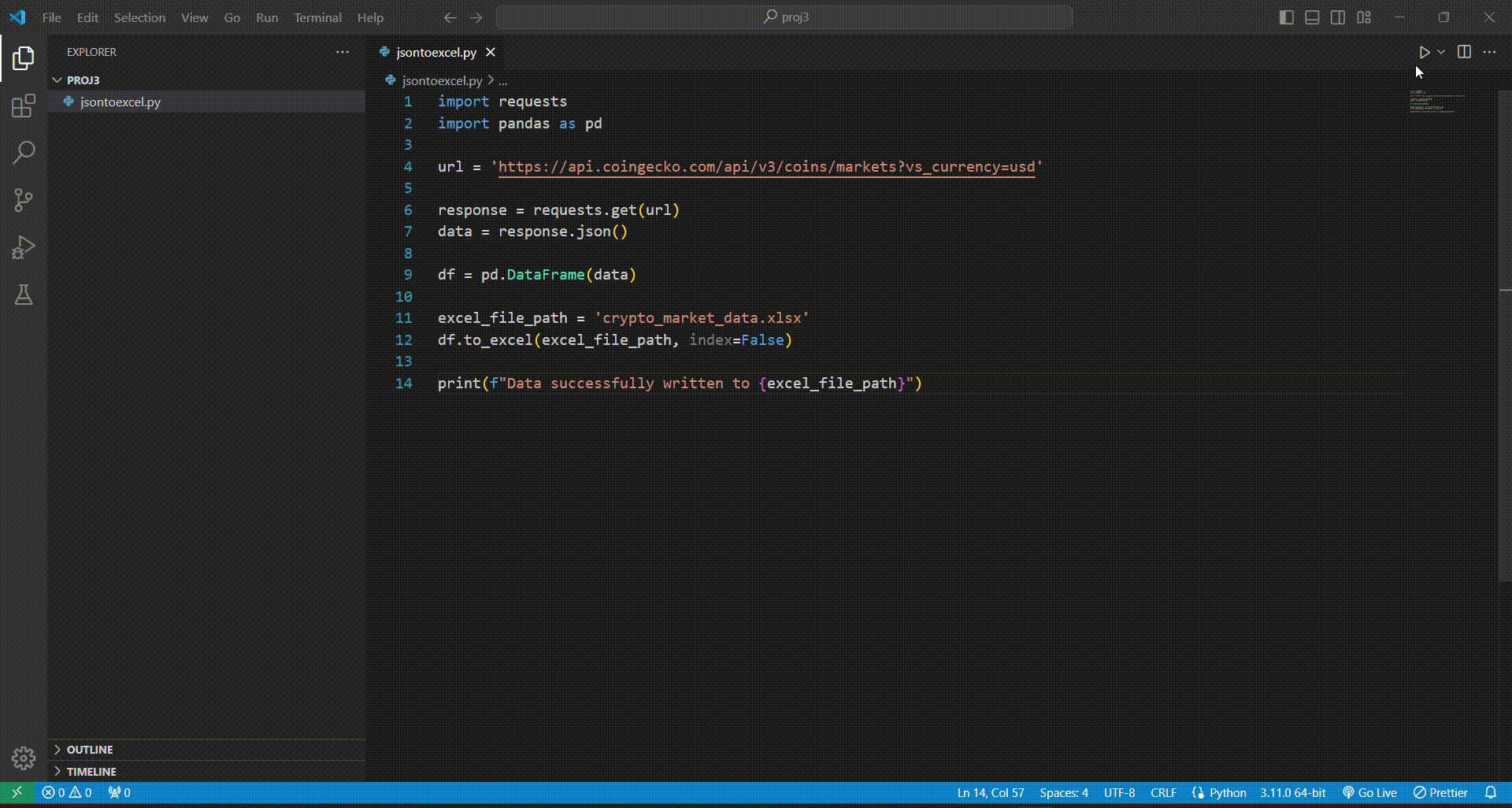Screen dimensions: 1512x808
Task: Open the Explorer view in activity bar
Action: (24, 57)
